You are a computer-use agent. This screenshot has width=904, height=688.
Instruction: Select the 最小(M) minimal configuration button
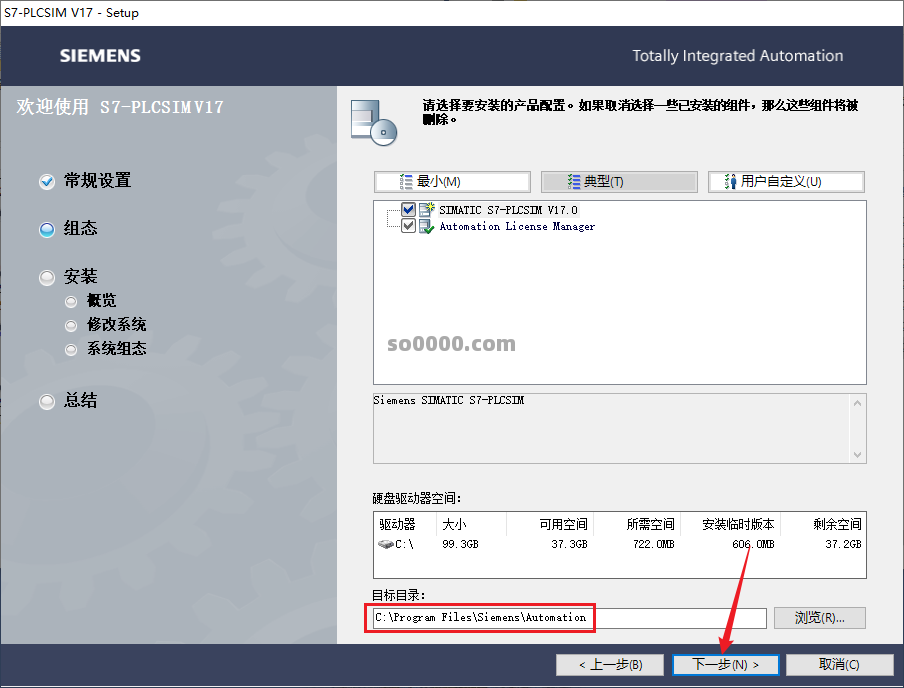click(452, 182)
